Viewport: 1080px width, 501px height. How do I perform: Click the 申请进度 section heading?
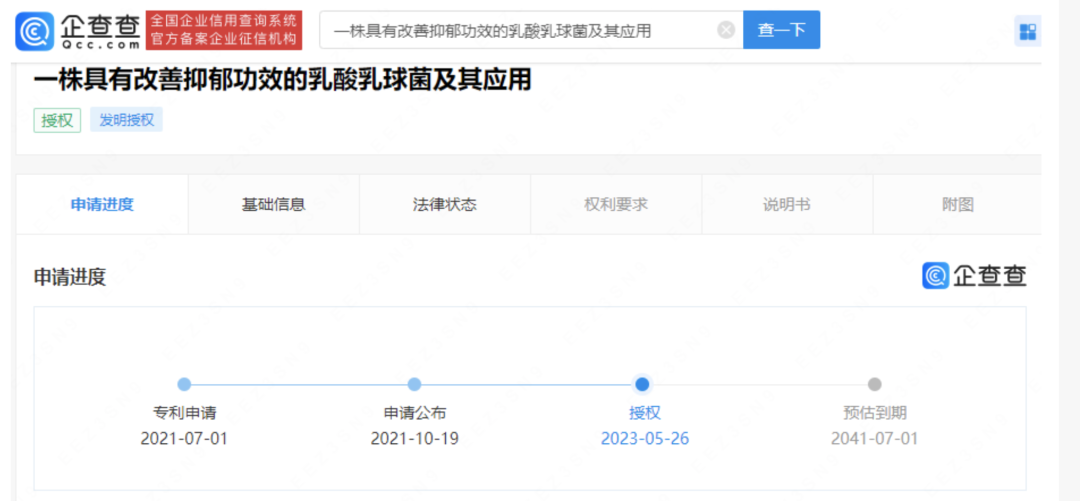(70, 277)
